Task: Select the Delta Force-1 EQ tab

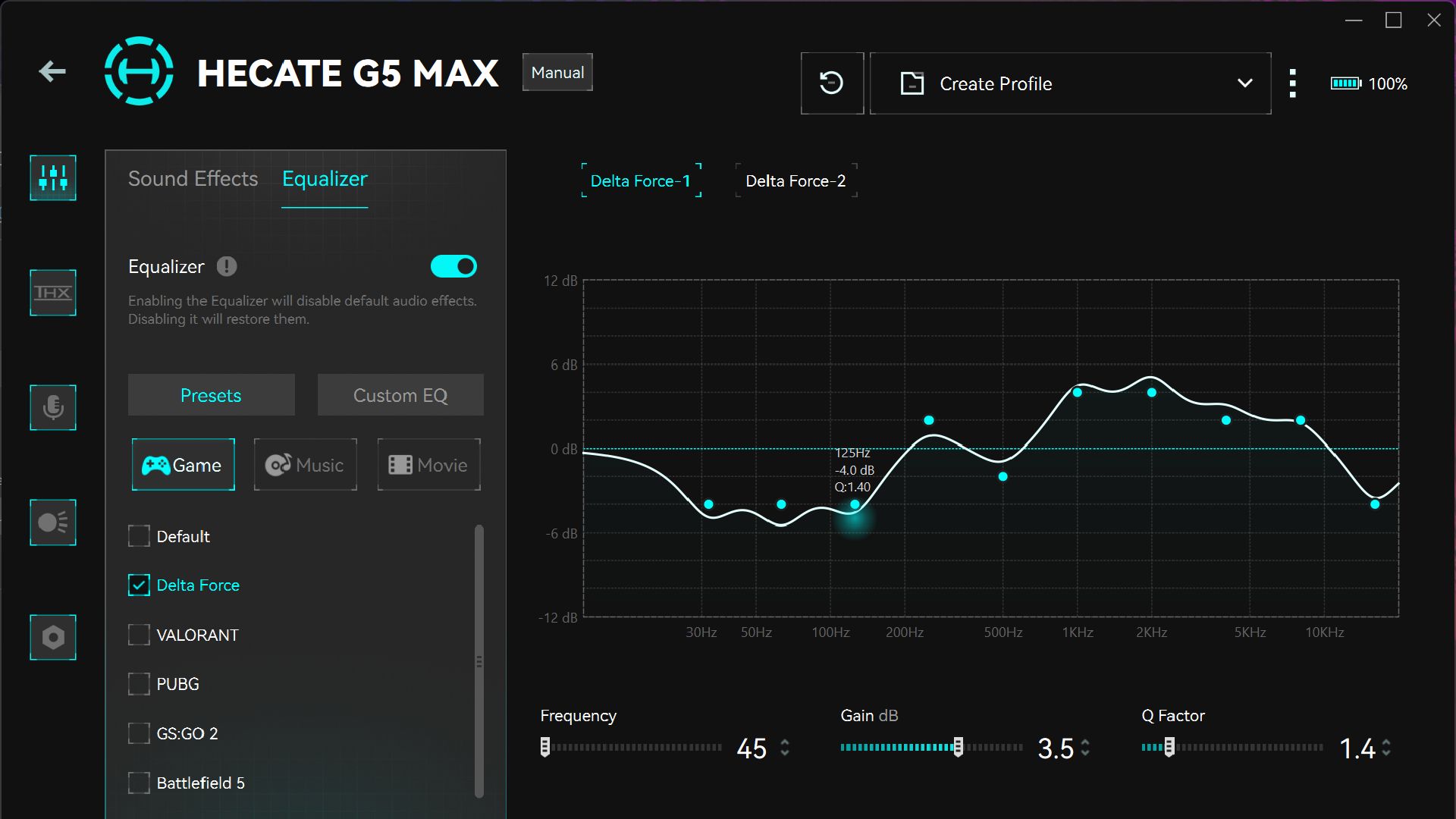Action: pos(642,180)
